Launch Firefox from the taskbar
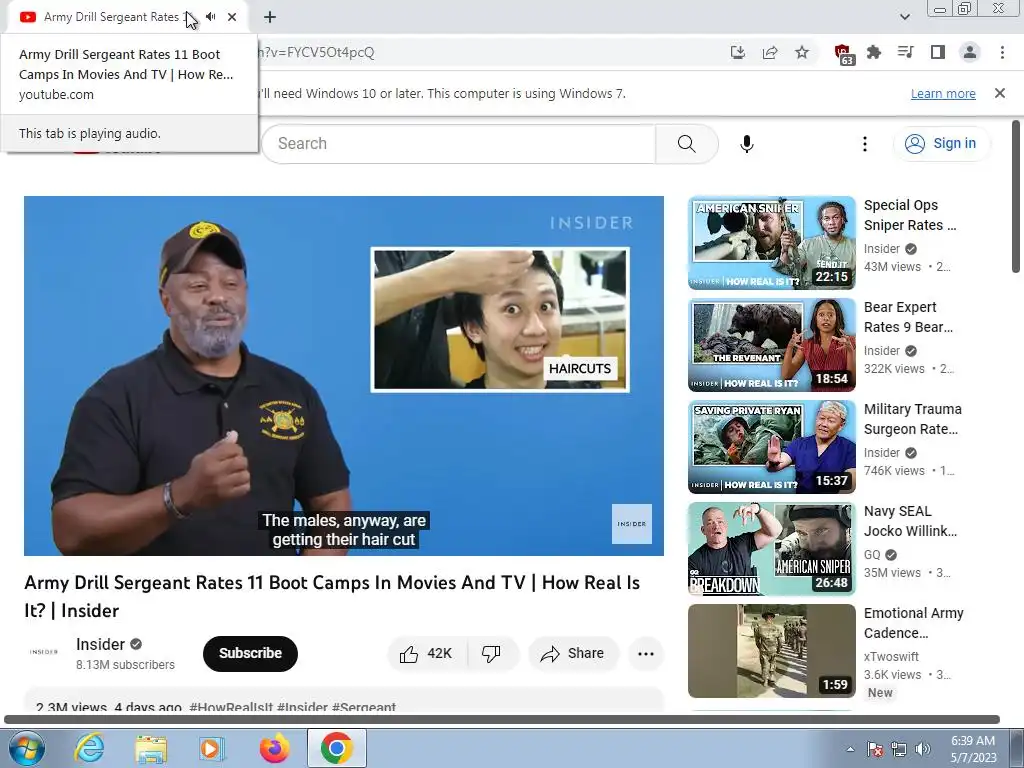Image resolution: width=1024 pixels, height=768 pixels. point(274,748)
